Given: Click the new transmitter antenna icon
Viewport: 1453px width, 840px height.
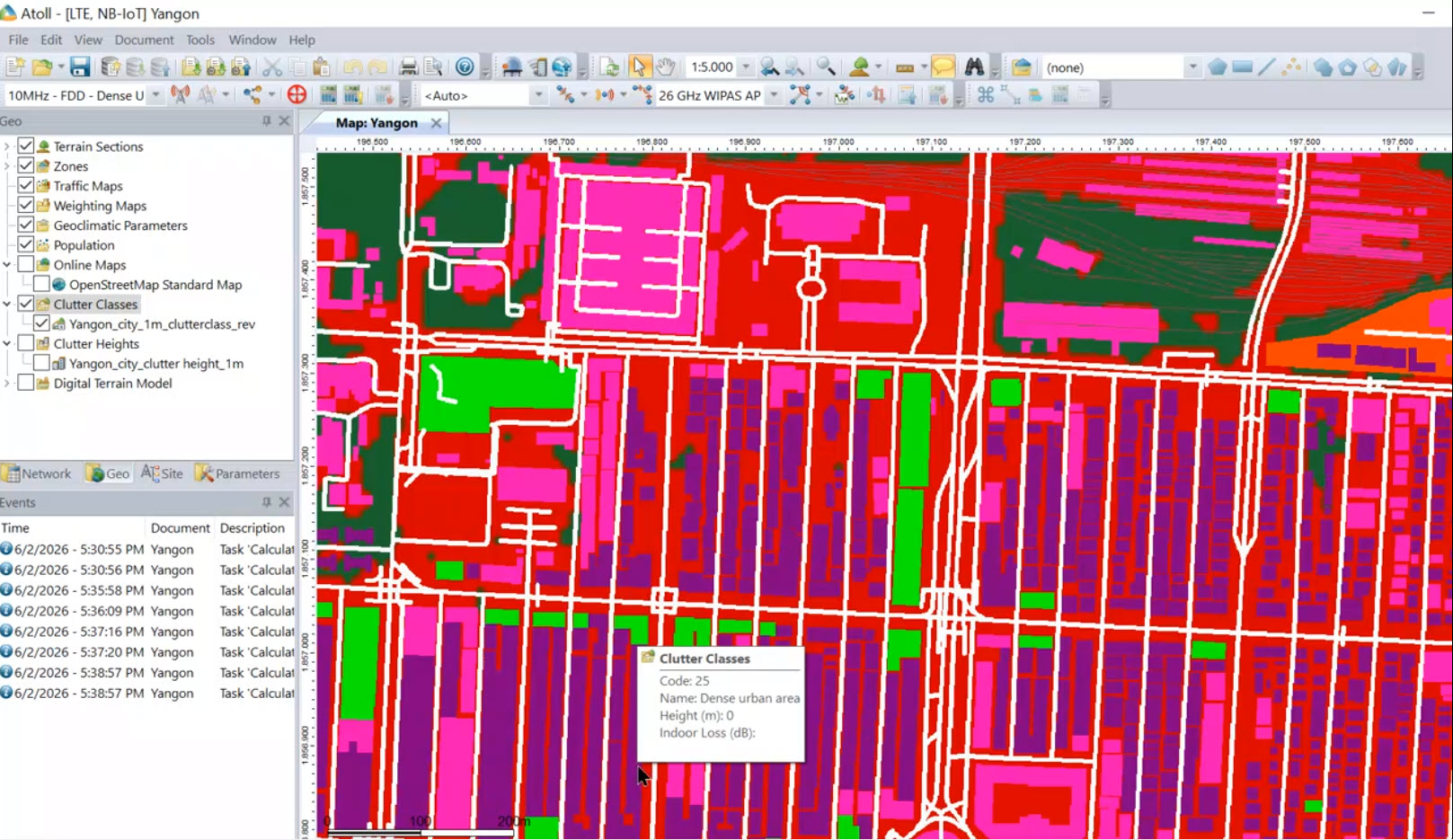Looking at the screenshot, I should click(180, 94).
